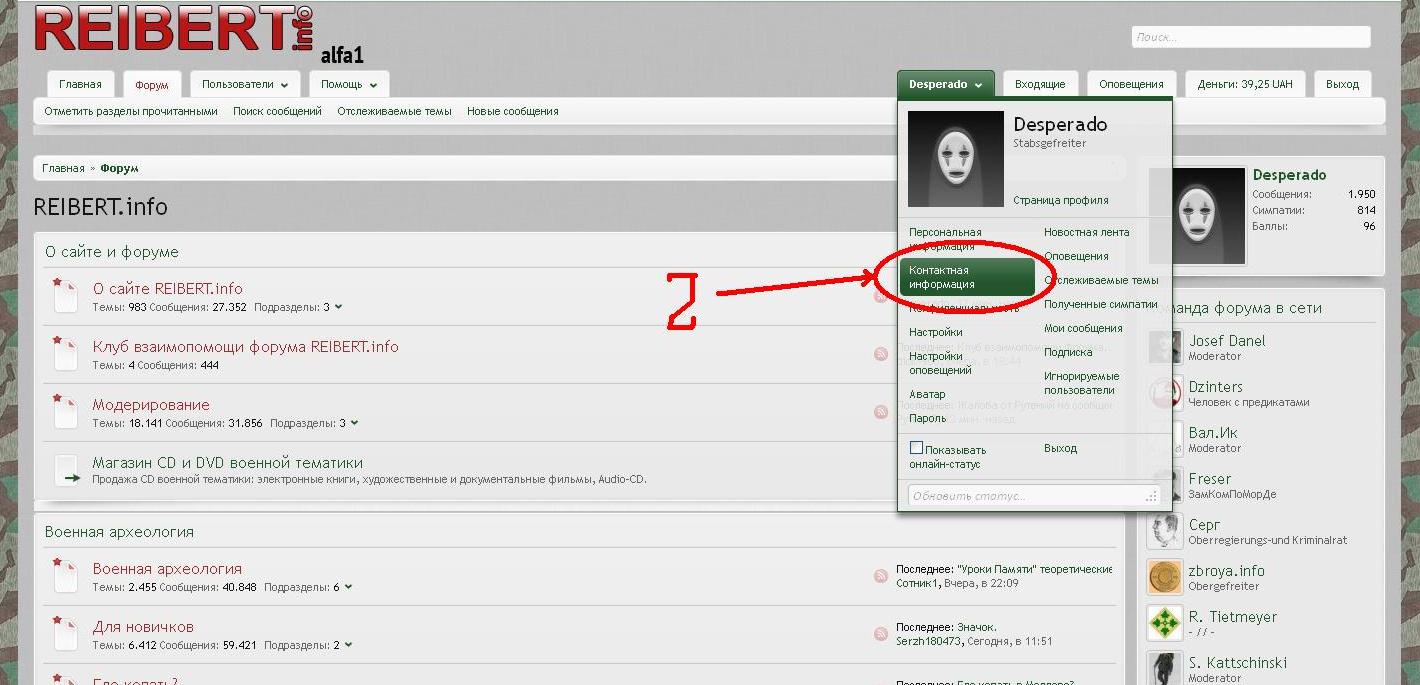Click the link-forum arrow icon beside Магазин CD и DVD
The width and height of the screenshot is (1420, 685).
[66, 470]
